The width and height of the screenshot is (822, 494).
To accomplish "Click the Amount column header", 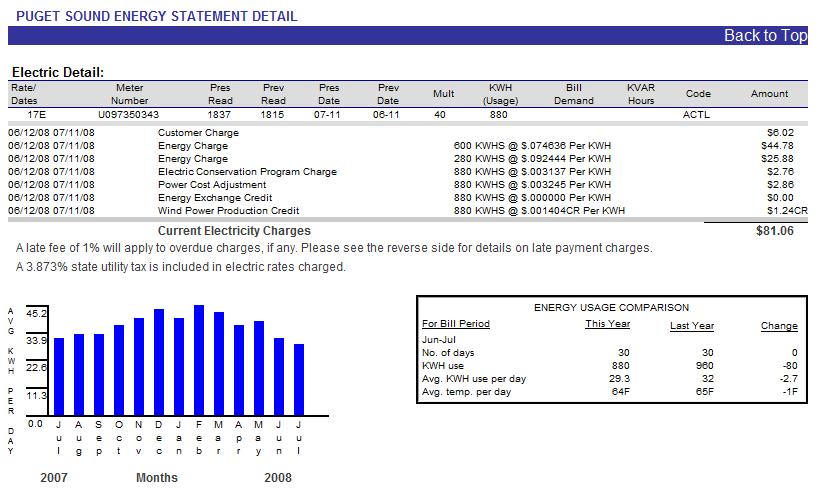I will pos(769,94).
